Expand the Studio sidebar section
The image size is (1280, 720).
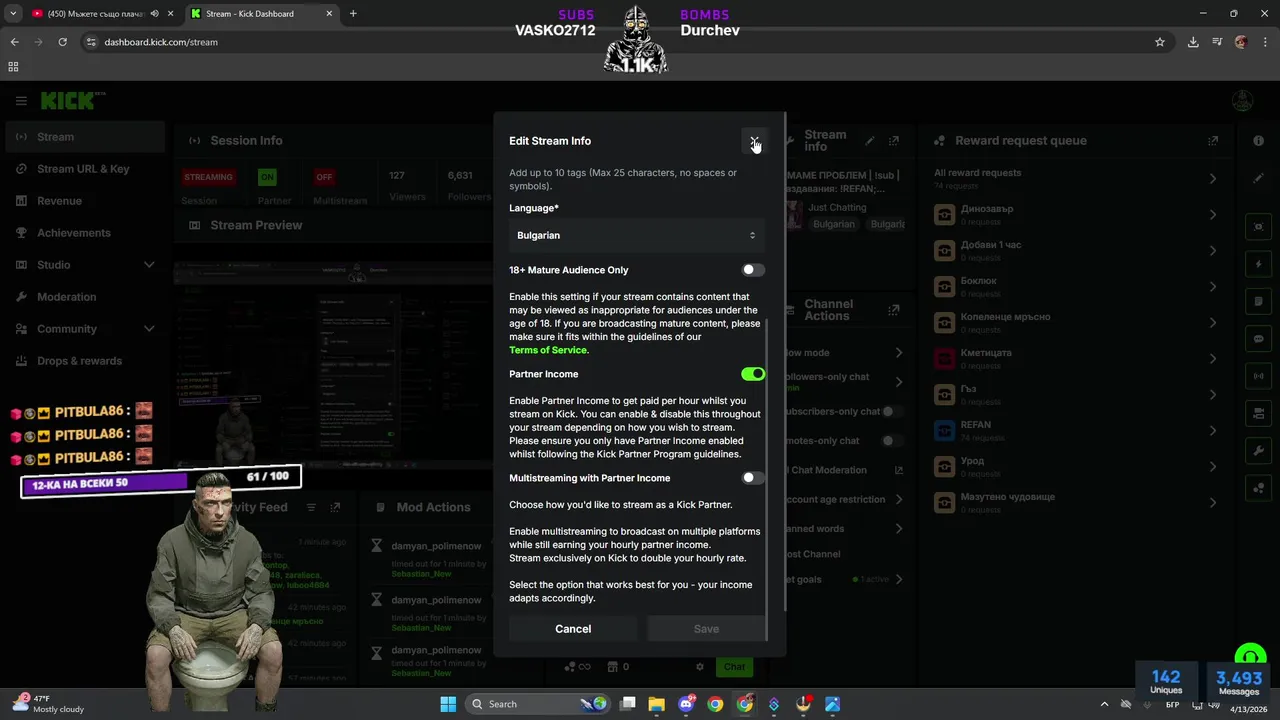[84, 265]
